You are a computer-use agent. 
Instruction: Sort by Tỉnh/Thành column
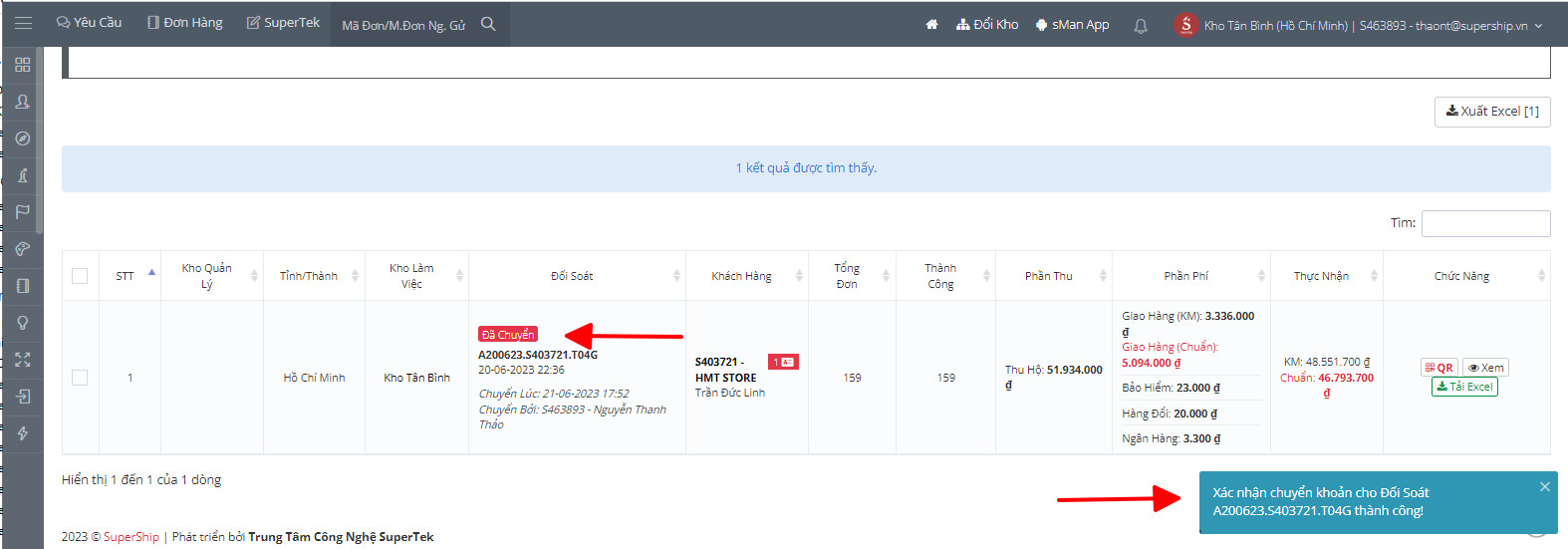[314, 276]
